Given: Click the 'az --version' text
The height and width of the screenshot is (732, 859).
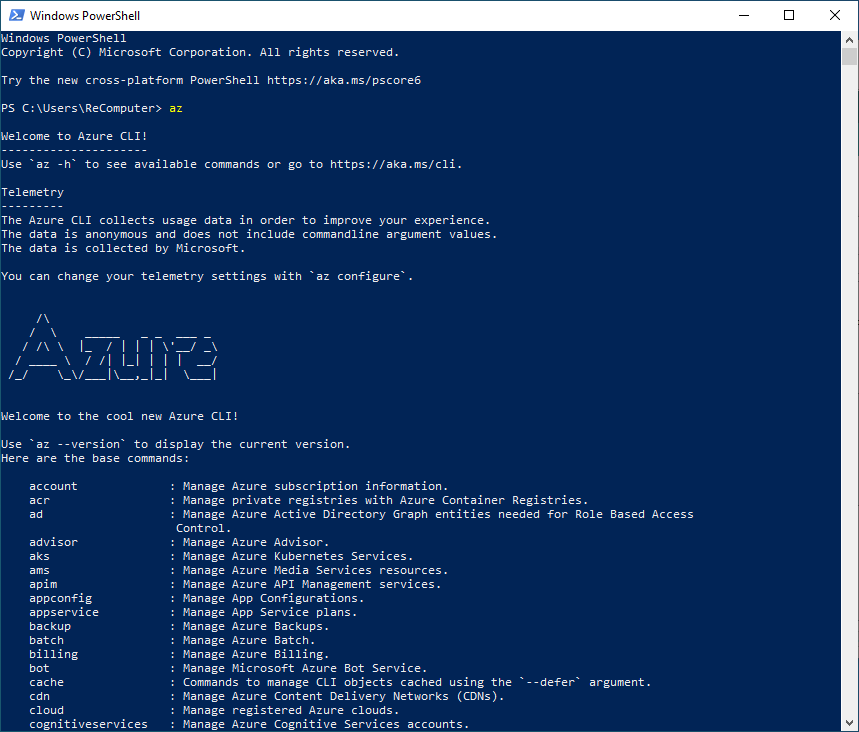Looking at the screenshot, I should 78,444.
